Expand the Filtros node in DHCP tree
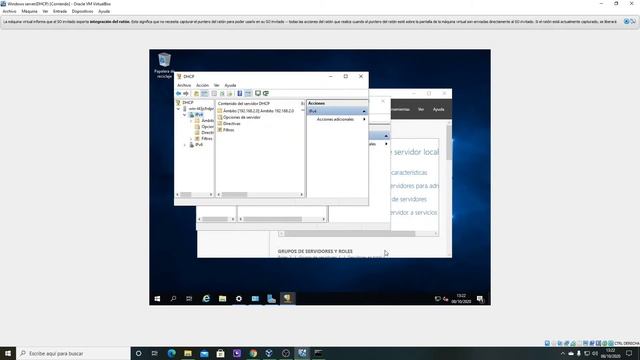Screen dimensions: 640x360 tap(191, 139)
